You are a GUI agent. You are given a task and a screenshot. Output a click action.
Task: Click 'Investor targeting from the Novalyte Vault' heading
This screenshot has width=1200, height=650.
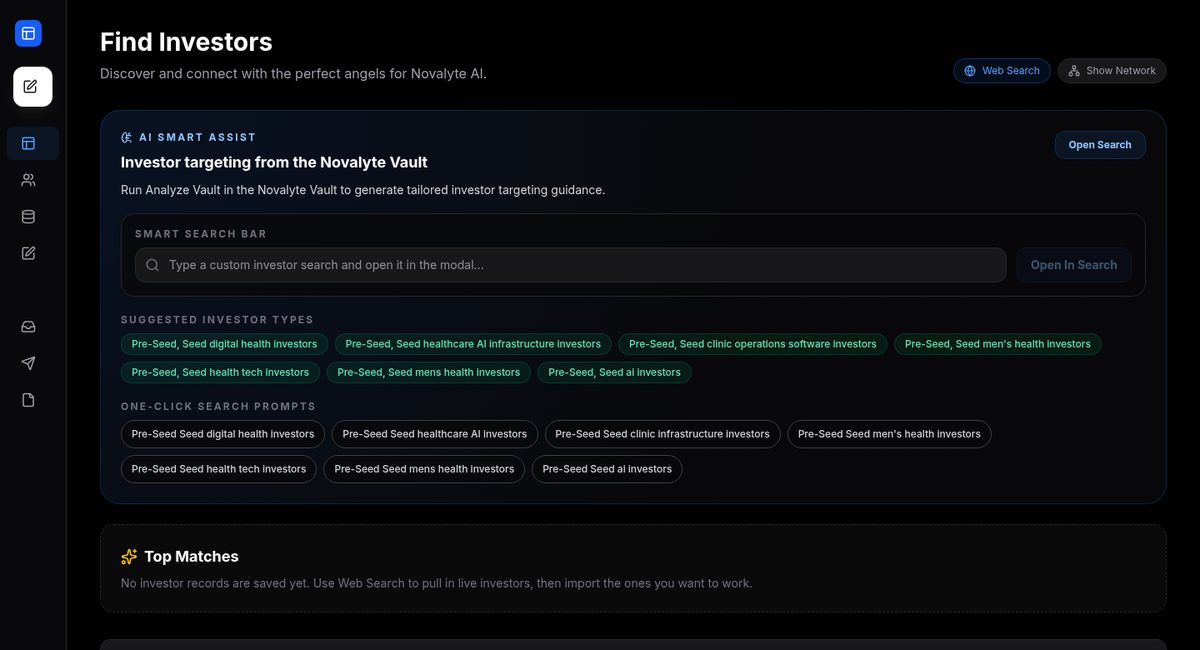274,162
